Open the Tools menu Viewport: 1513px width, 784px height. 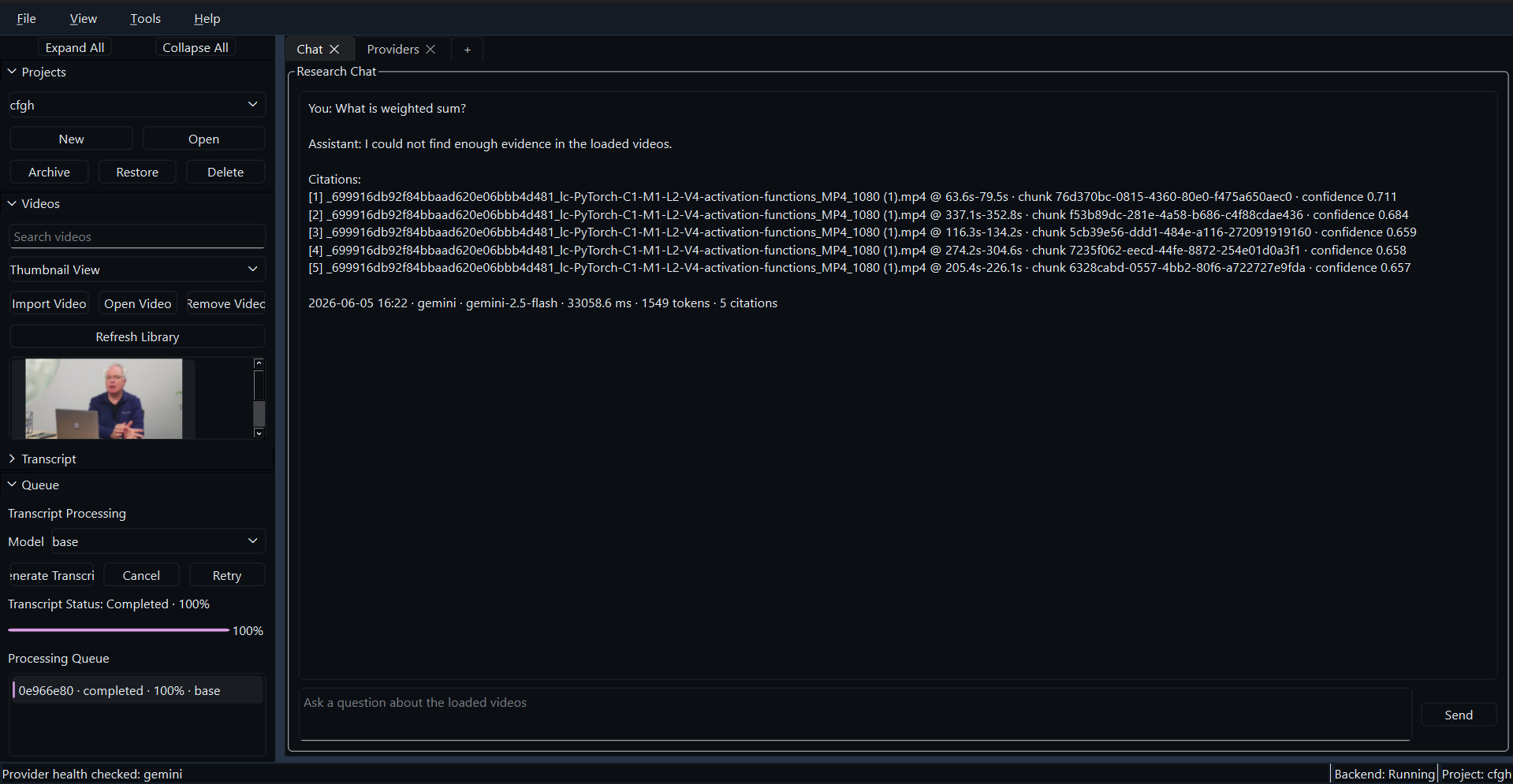(x=145, y=18)
